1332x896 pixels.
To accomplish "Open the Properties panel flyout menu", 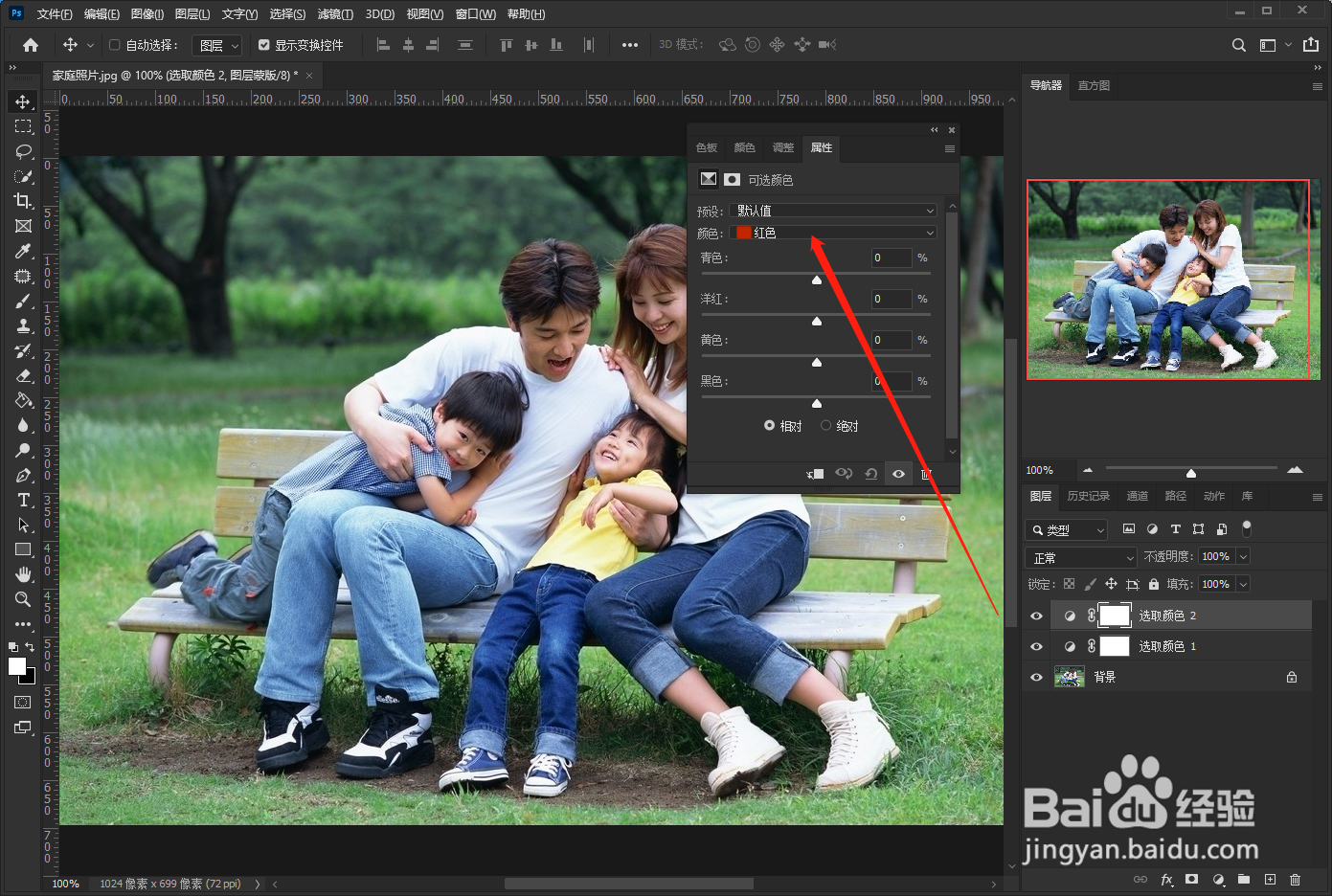I will [x=949, y=148].
